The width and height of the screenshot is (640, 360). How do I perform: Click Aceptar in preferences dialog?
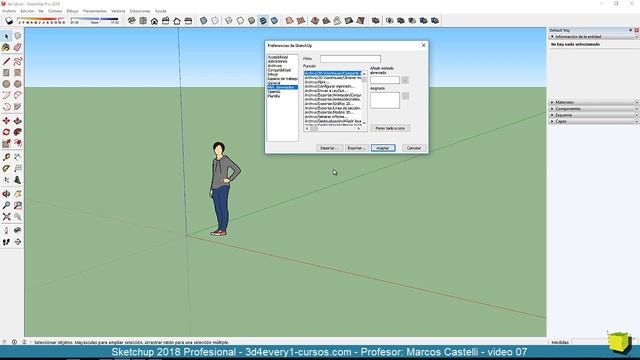383,148
